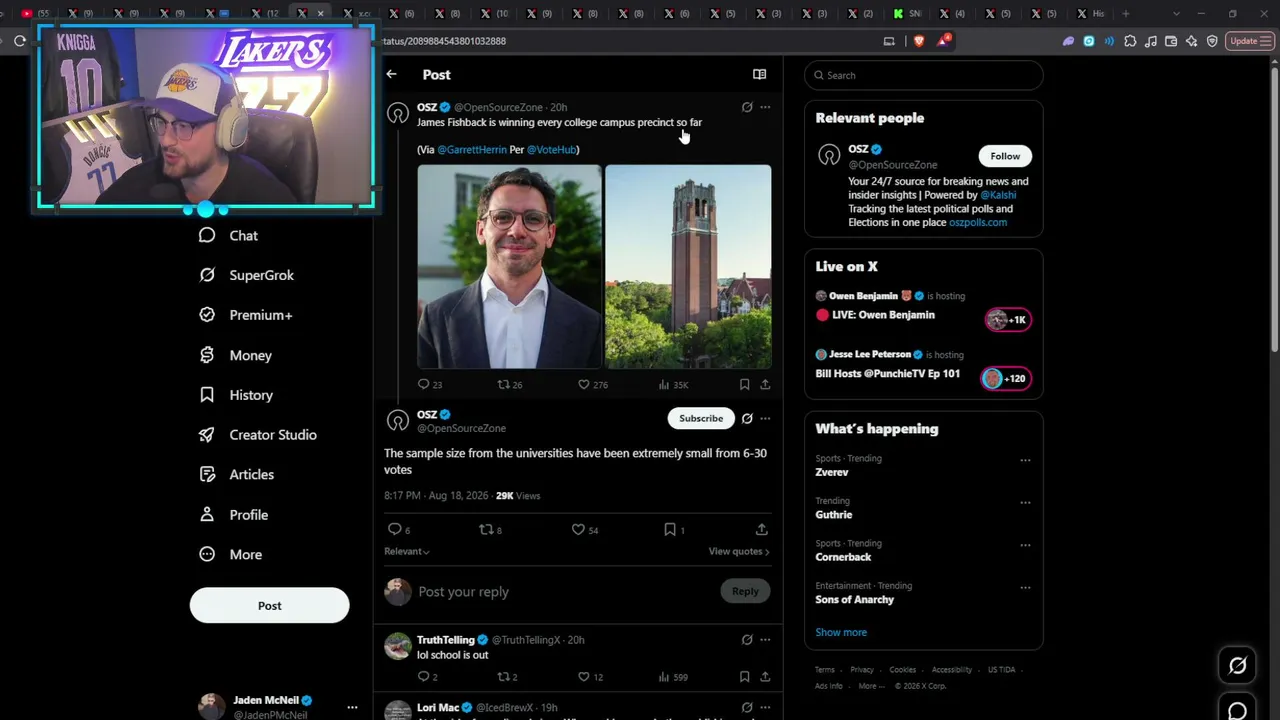Repost the TruthTelling reply

(x=504, y=677)
